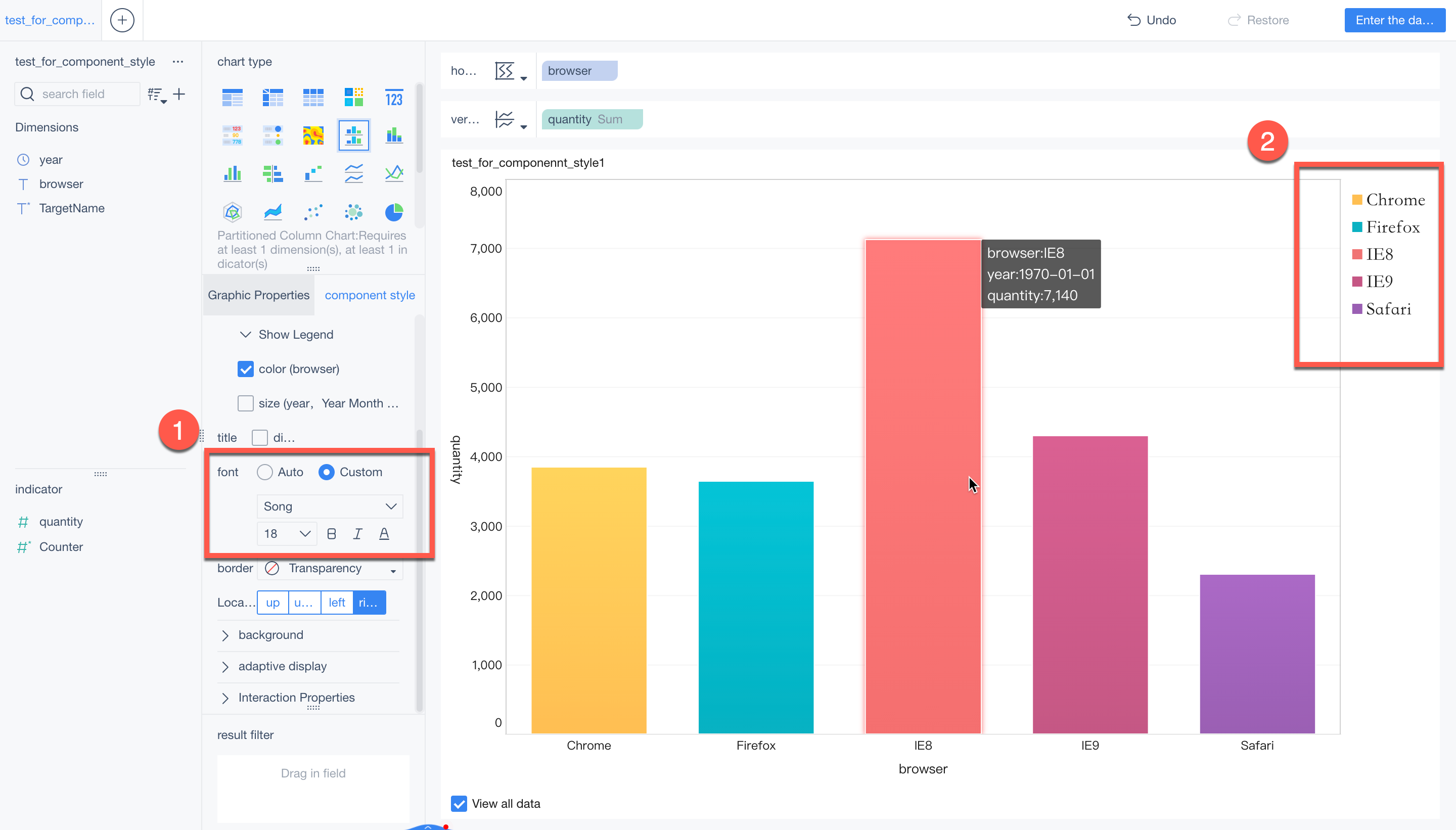Switch to the Graphic Properties tab

point(258,295)
